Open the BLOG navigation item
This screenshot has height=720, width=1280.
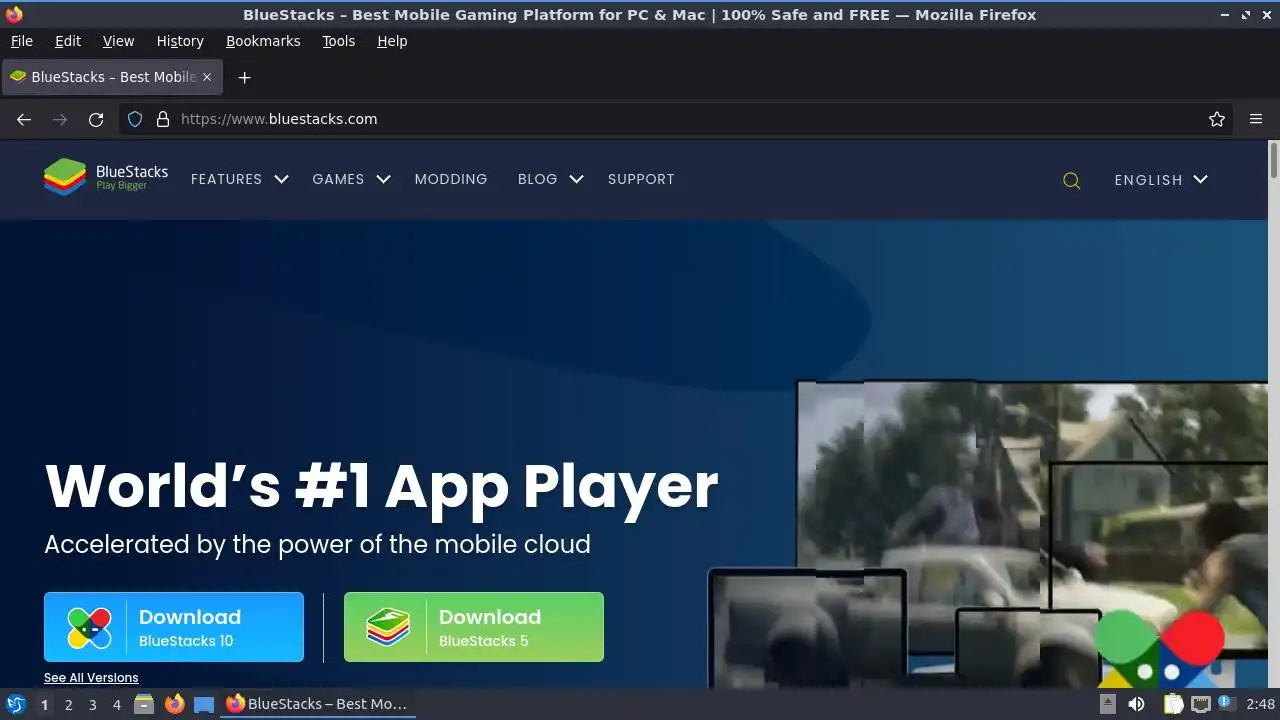(x=537, y=179)
